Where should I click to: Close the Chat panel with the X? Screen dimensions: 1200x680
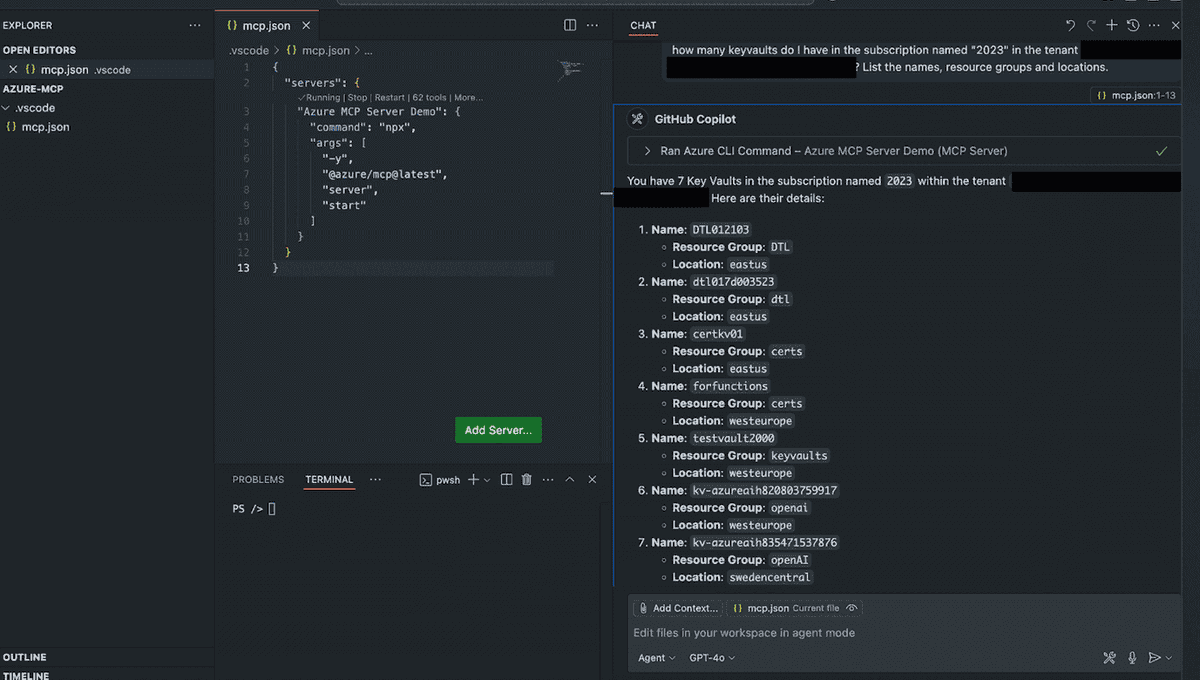[1176, 25]
